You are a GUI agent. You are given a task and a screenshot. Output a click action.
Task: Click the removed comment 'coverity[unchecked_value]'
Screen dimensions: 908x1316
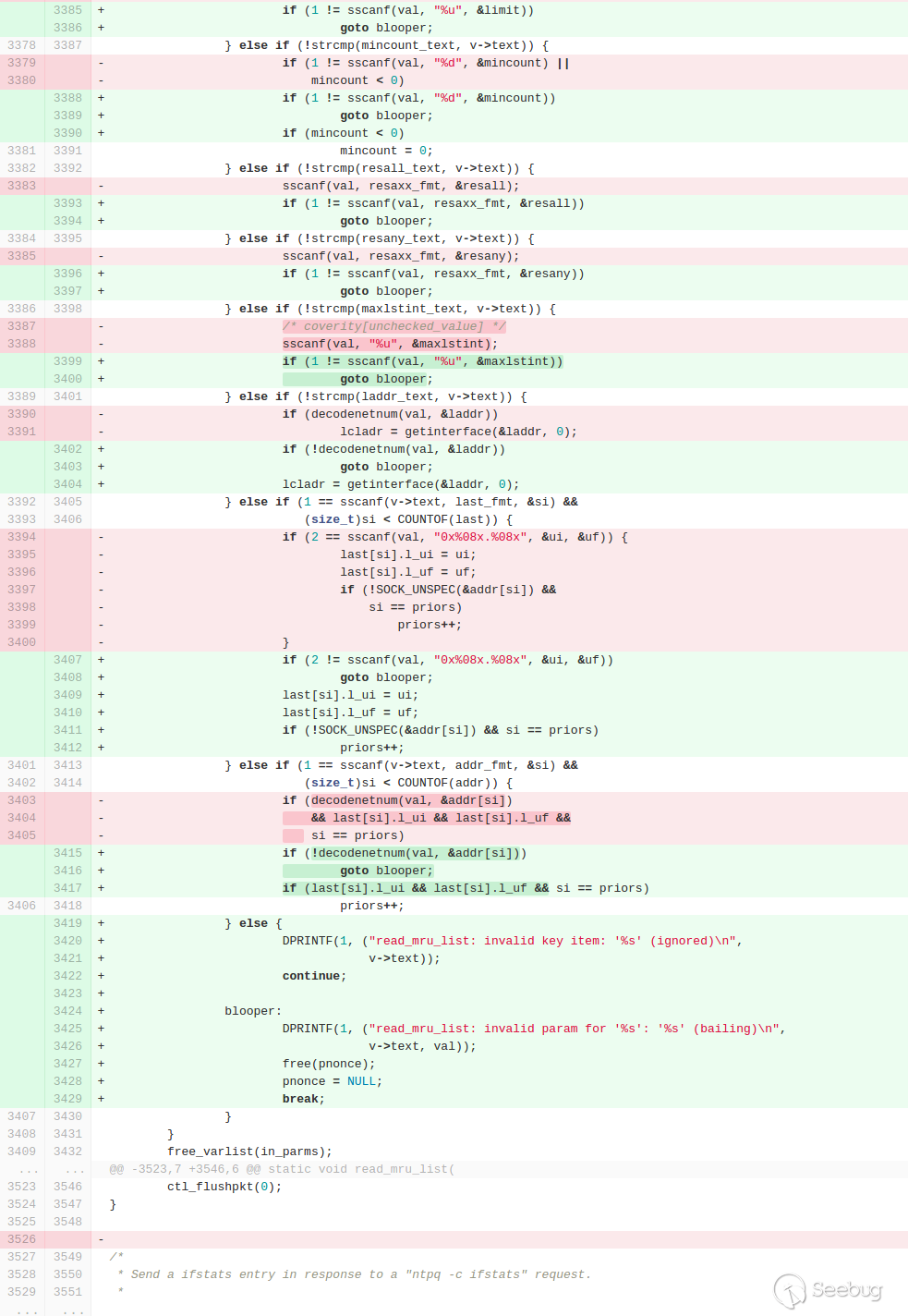[x=393, y=326]
